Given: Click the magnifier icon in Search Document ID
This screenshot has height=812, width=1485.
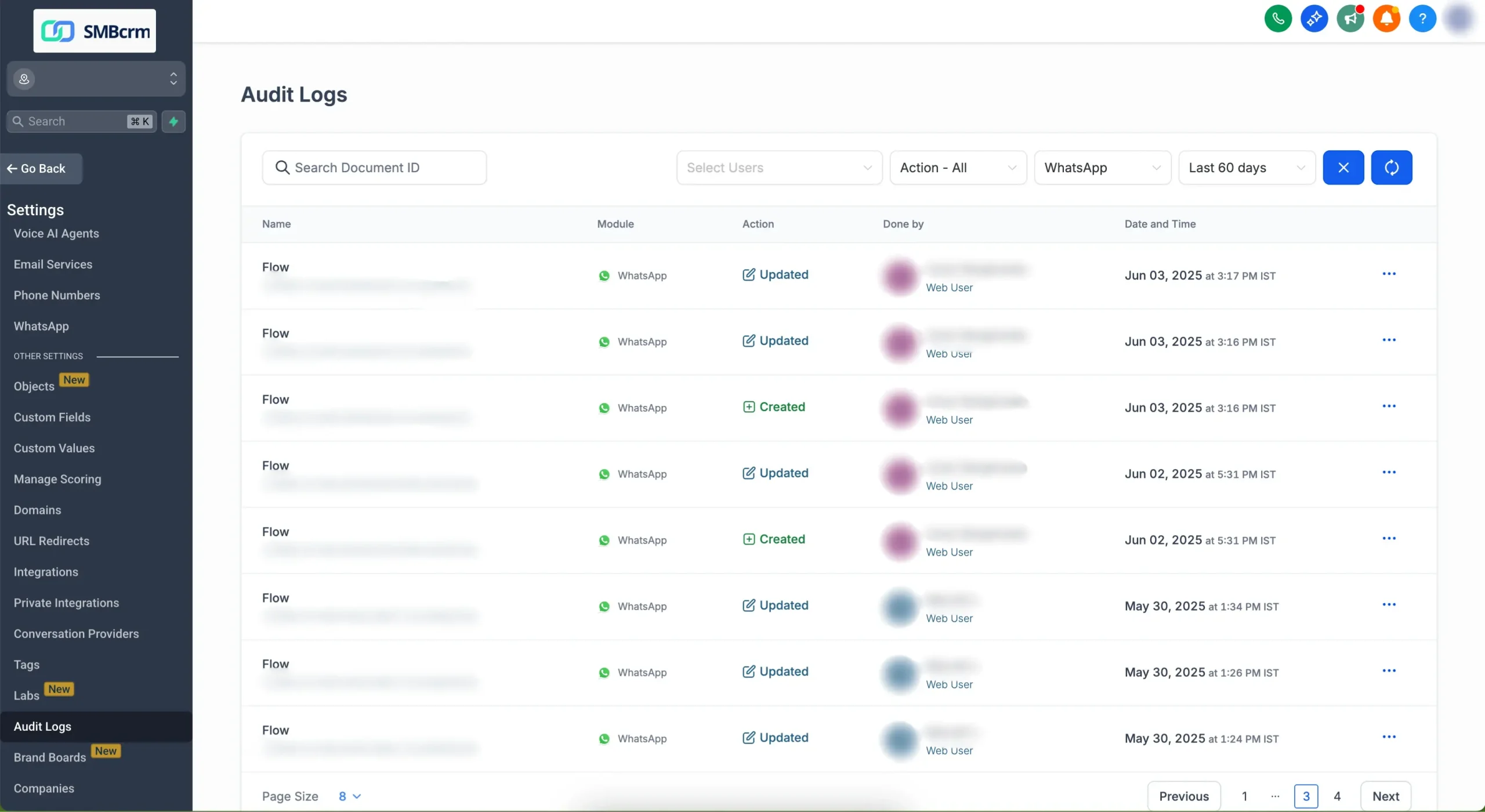Looking at the screenshot, I should [282, 168].
